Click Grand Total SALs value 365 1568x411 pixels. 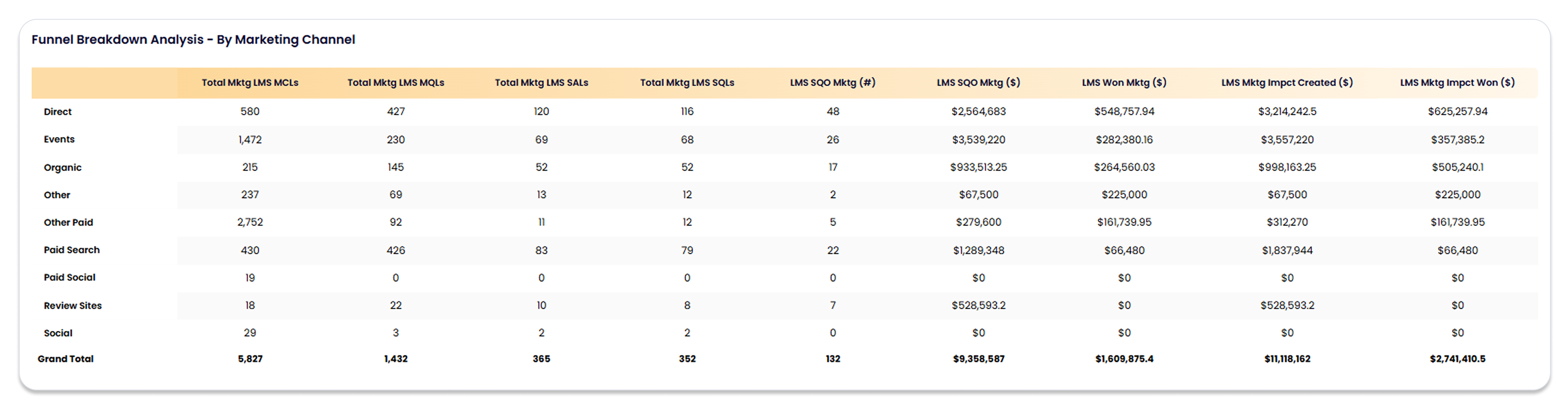point(541,359)
